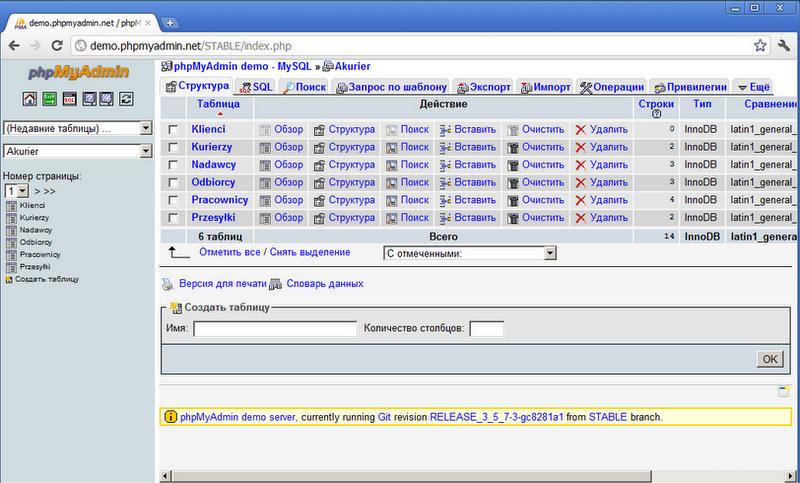800x483 pixels.
Task: Tick the checkbox for the Odbiorcy table
Action: (x=173, y=183)
